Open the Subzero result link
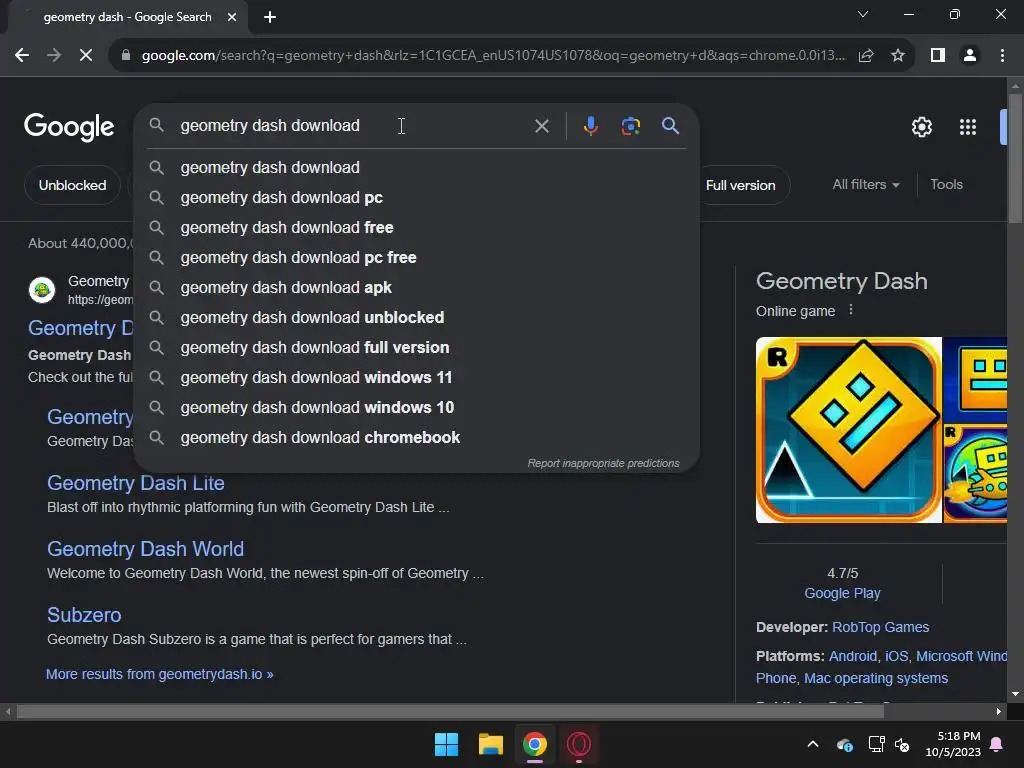Image resolution: width=1024 pixels, height=768 pixels. [x=84, y=615]
